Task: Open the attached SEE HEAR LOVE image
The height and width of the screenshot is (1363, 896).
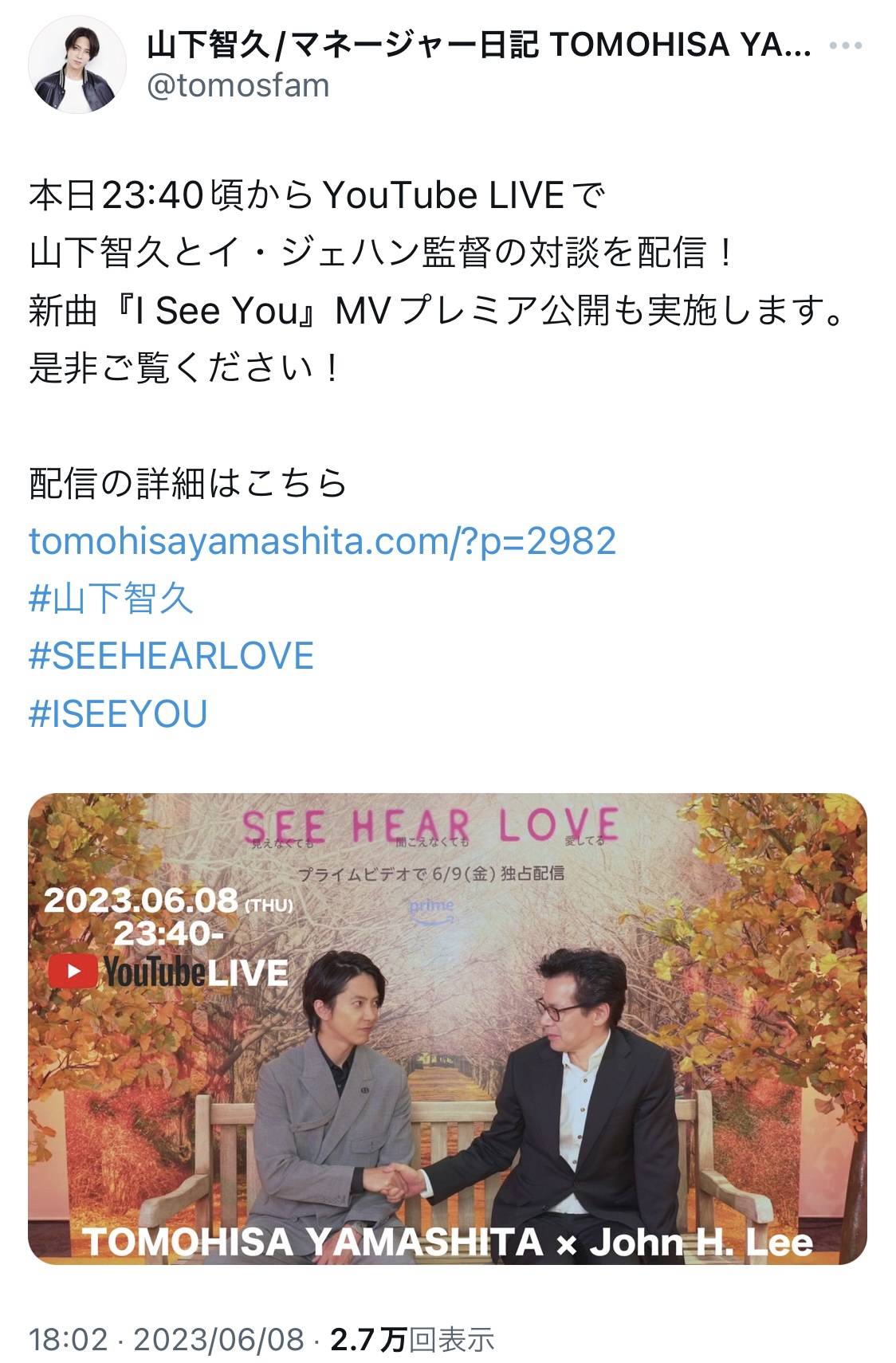Action: click(447, 1028)
